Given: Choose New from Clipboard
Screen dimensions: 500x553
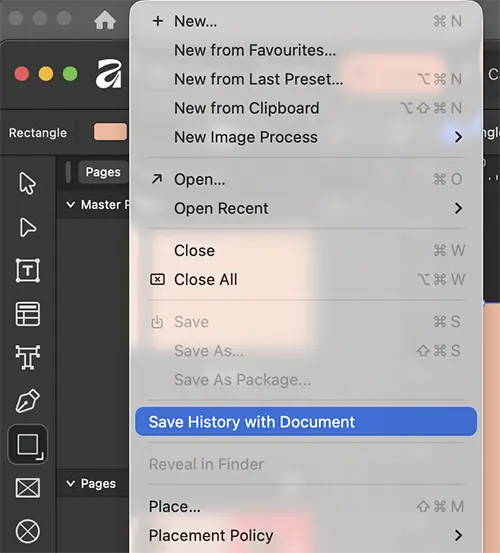Looking at the screenshot, I should (x=306, y=108).
